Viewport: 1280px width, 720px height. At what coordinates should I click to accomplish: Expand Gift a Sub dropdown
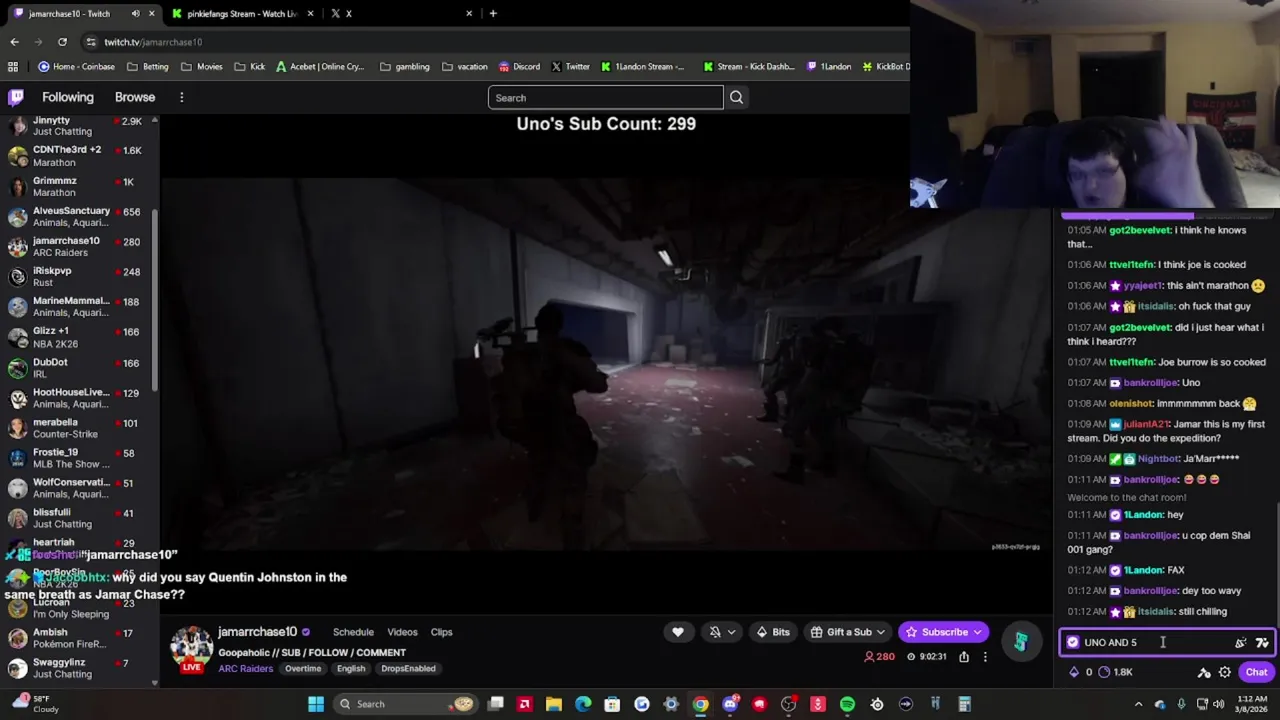[x=880, y=632]
